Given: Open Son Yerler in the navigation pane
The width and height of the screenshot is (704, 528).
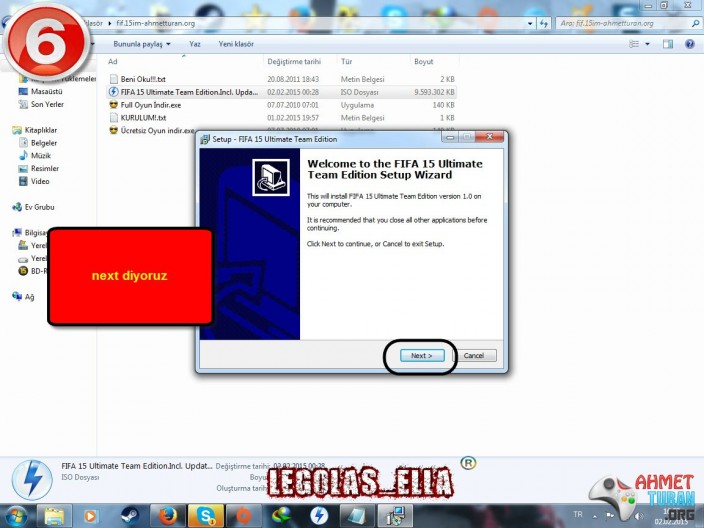Looking at the screenshot, I should 47,105.
